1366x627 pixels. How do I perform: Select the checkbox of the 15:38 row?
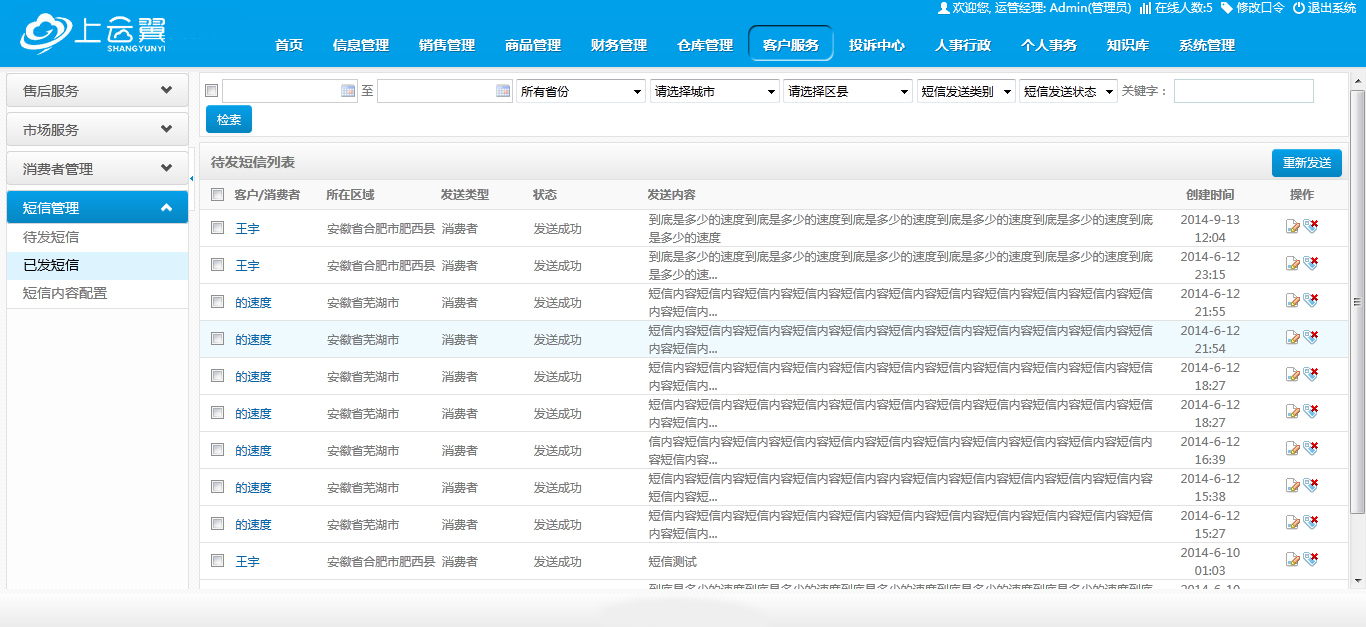(217, 487)
